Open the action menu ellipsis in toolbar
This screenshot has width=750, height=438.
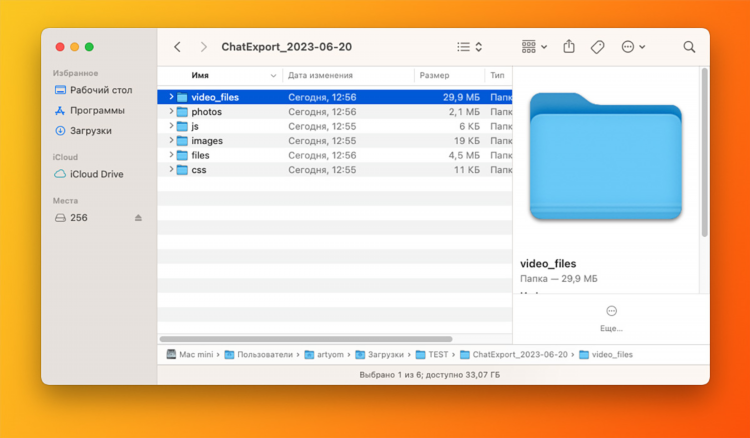click(633, 47)
